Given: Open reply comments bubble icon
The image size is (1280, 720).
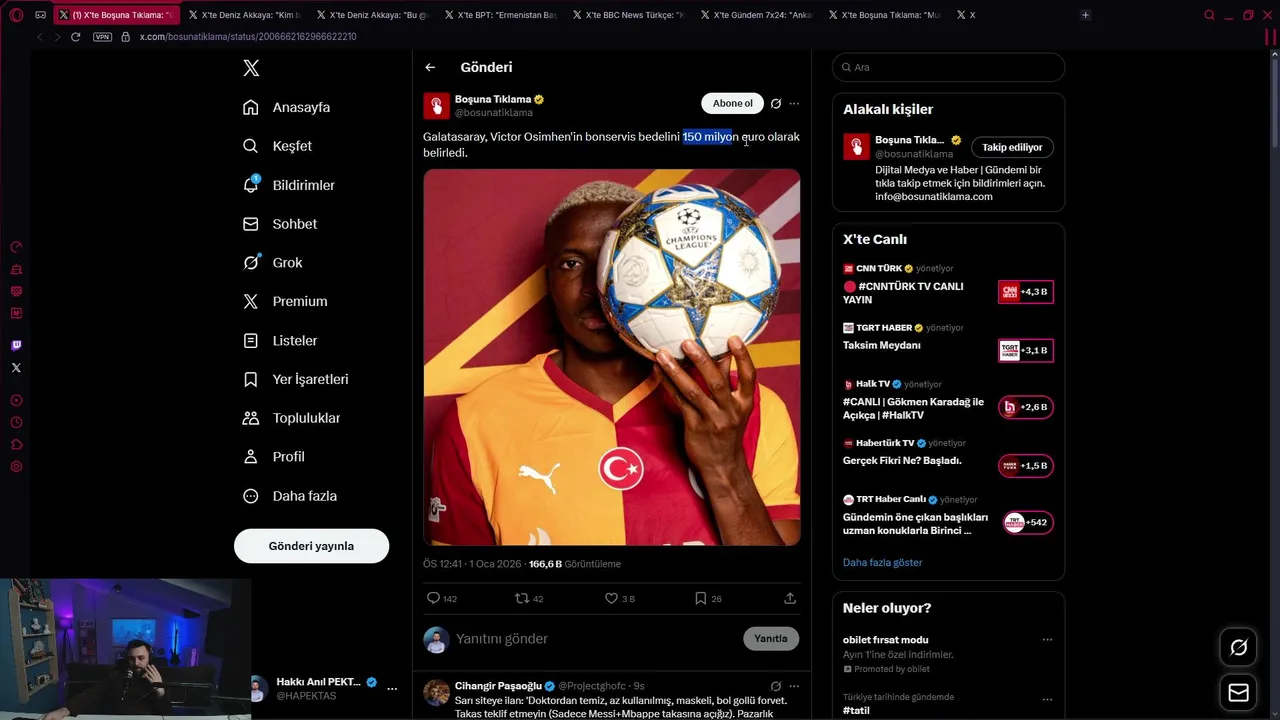Looking at the screenshot, I should (433, 598).
